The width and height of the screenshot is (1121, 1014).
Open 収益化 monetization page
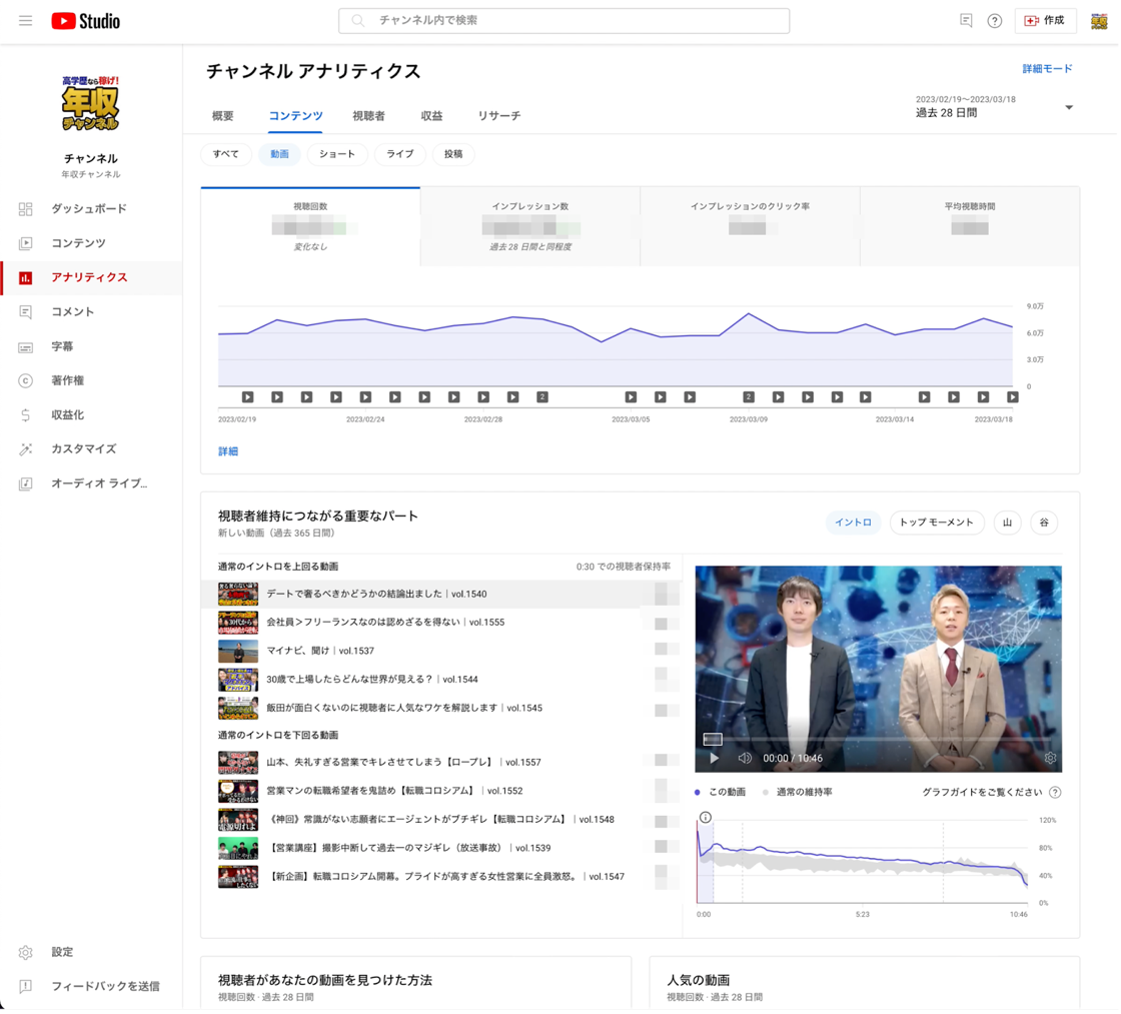point(67,415)
